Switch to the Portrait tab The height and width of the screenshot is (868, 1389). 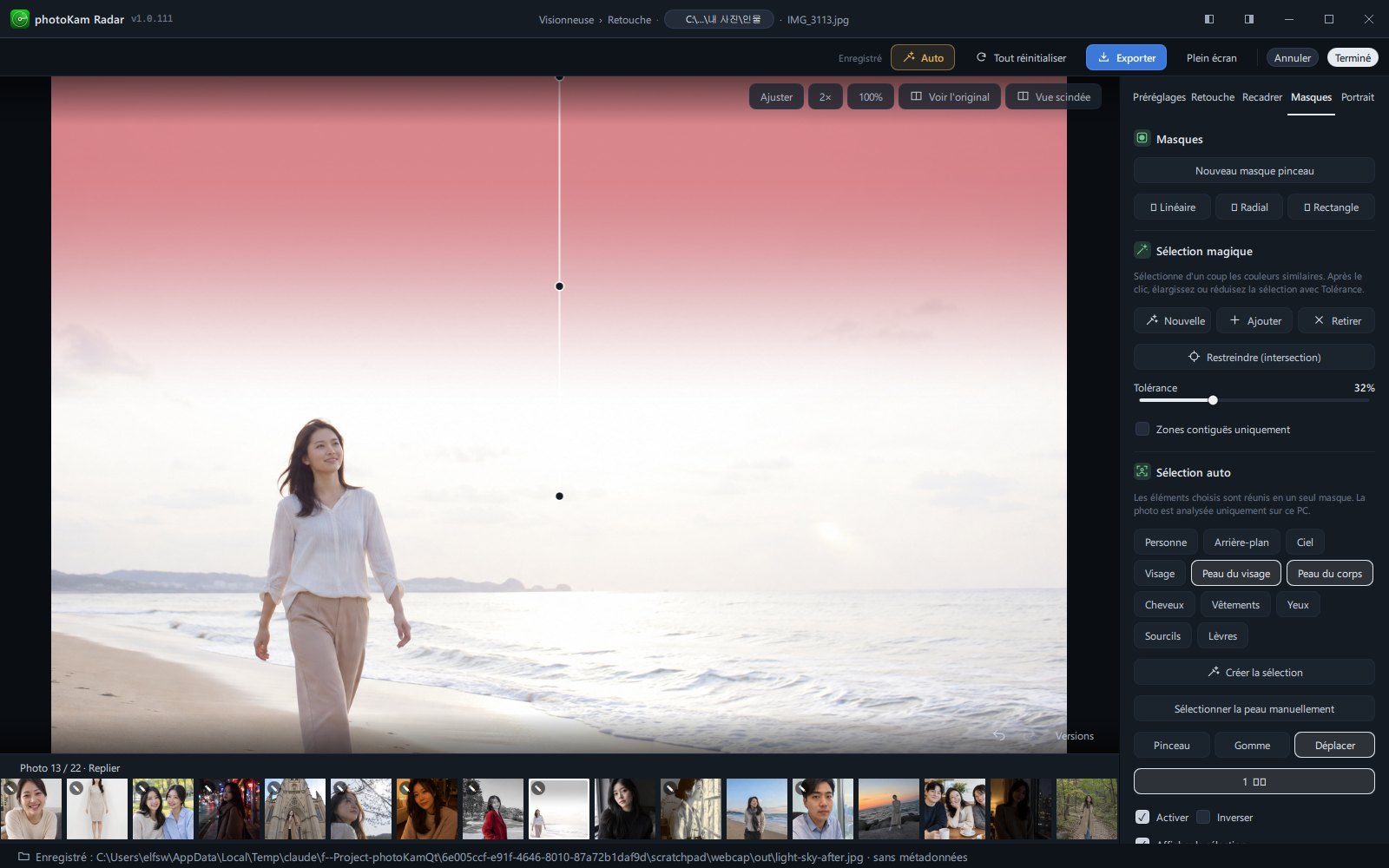point(1357,97)
